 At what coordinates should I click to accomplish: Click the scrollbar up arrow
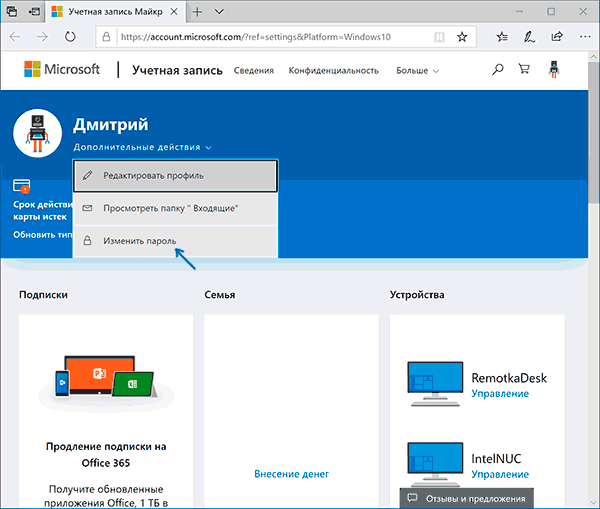(594, 57)
